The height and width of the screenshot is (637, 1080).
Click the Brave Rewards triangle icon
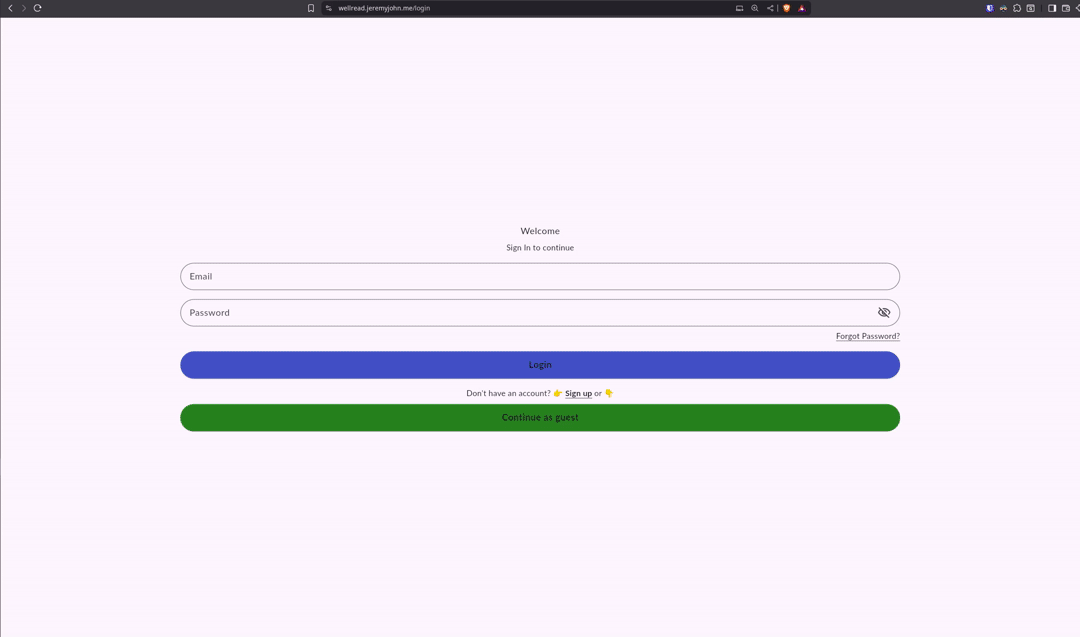coord(801,8)
